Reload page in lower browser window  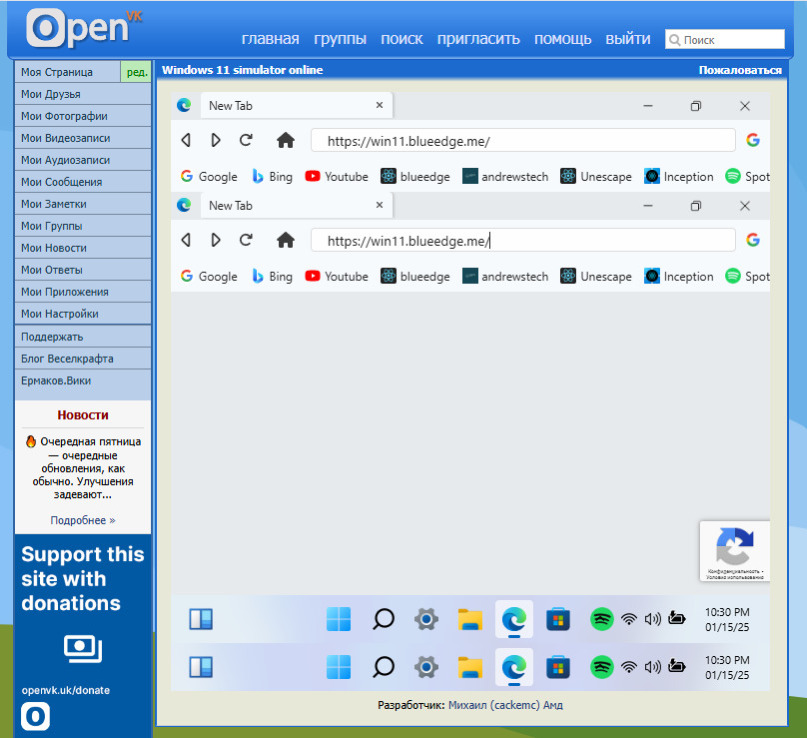(246, 240)
